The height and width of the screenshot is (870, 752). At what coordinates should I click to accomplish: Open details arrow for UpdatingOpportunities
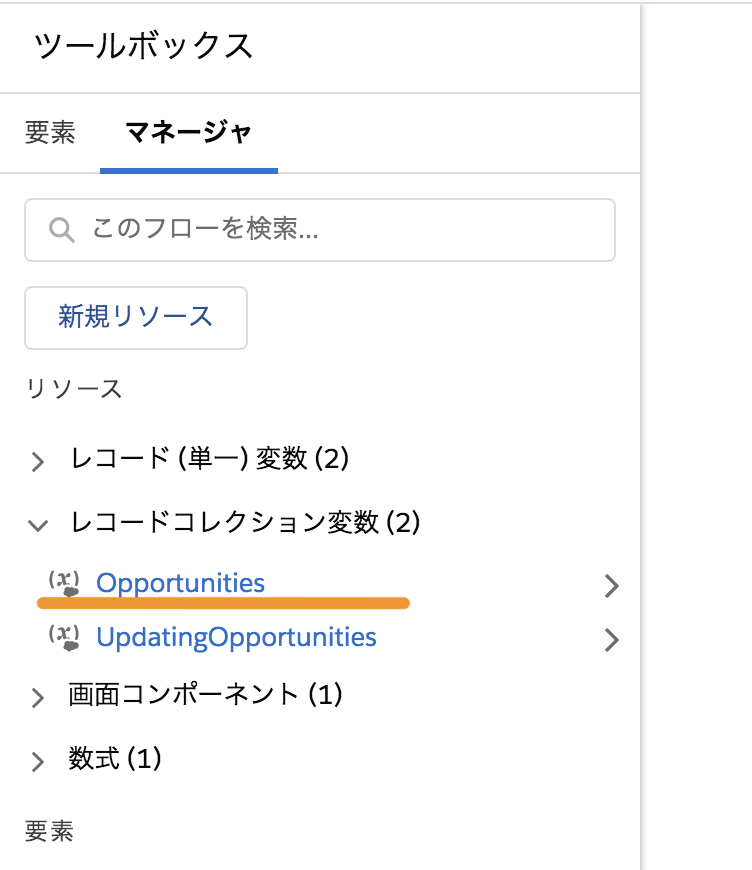(612, 640)
